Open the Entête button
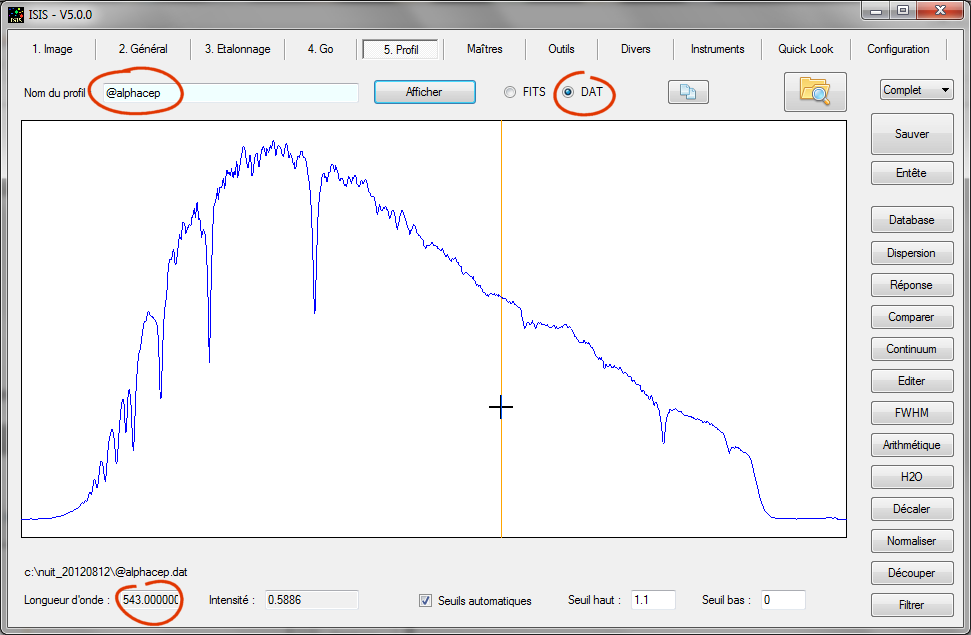 [912, 173]
